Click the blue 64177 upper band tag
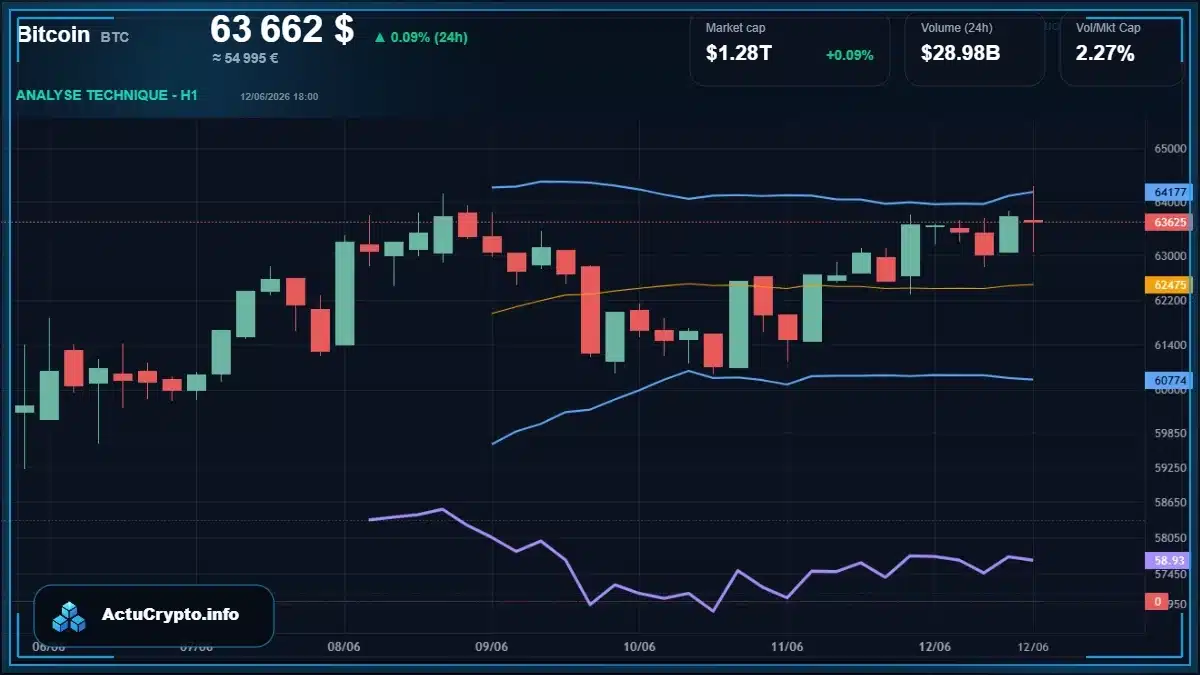This screenshot has width=1200, height=675. point(1167,192)
